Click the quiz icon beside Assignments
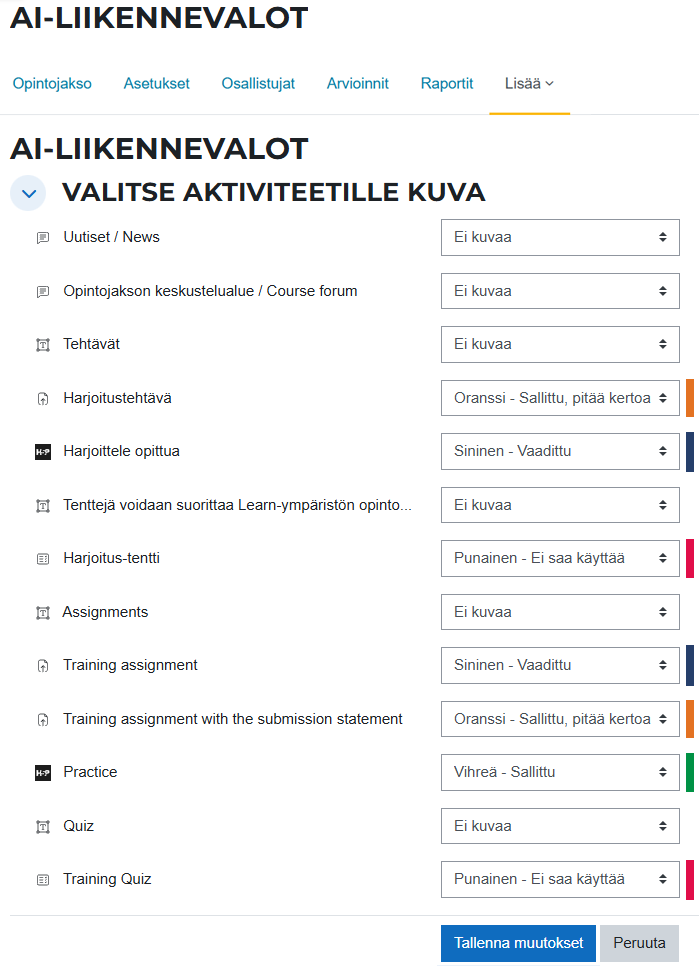This screenshot has height=969, width=699. pyautogui.click(x=40, y=612)
